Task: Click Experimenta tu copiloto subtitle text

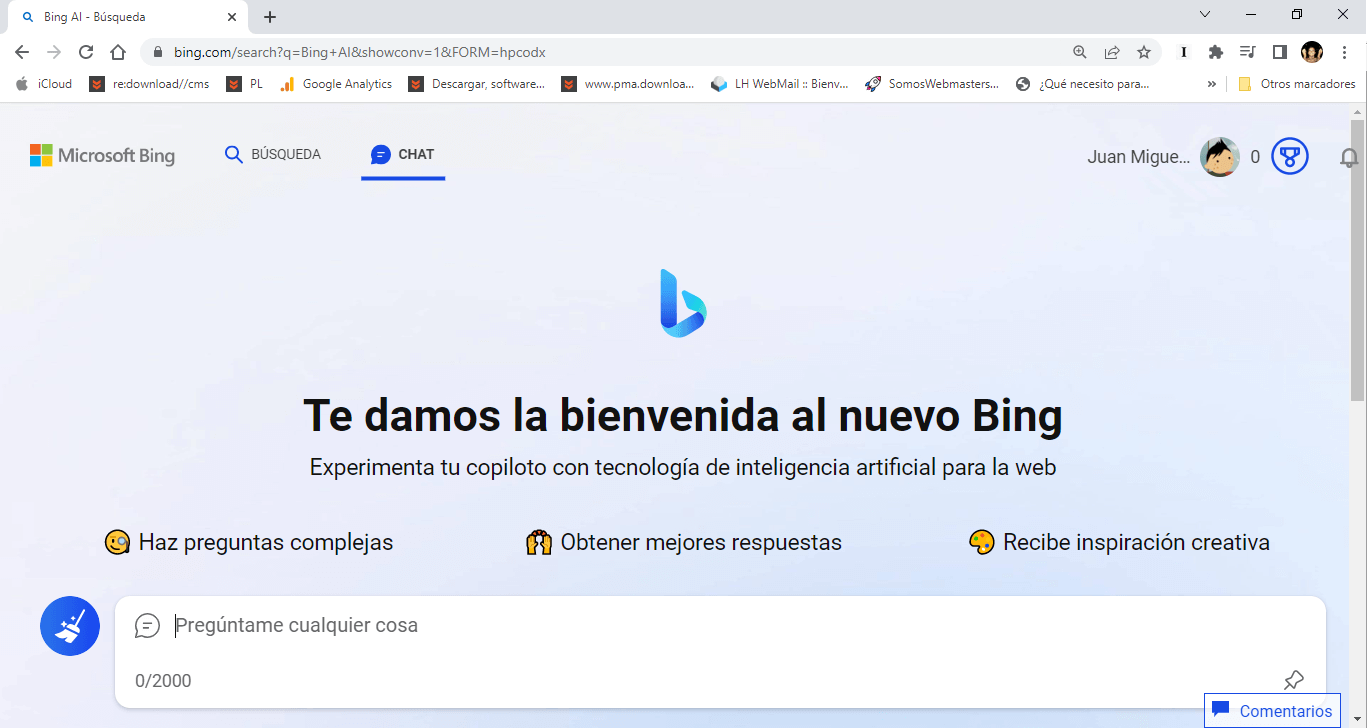Action: coord(683,467)
